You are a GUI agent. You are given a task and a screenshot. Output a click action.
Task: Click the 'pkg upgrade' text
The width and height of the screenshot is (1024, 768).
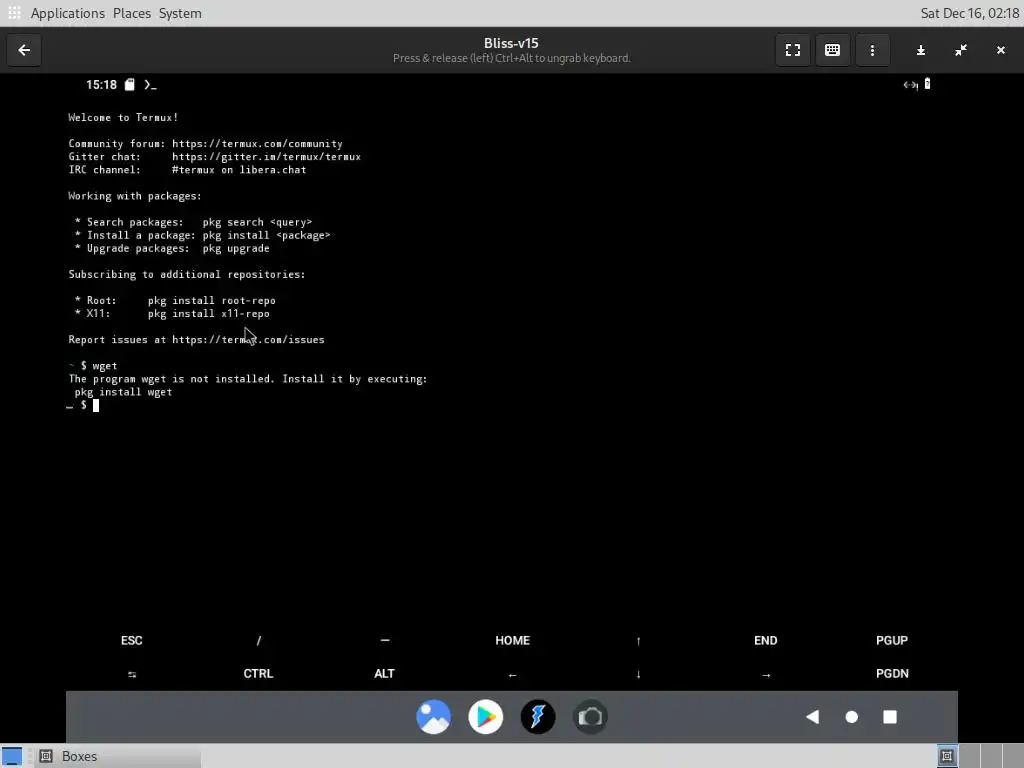[x=236, y=248]
